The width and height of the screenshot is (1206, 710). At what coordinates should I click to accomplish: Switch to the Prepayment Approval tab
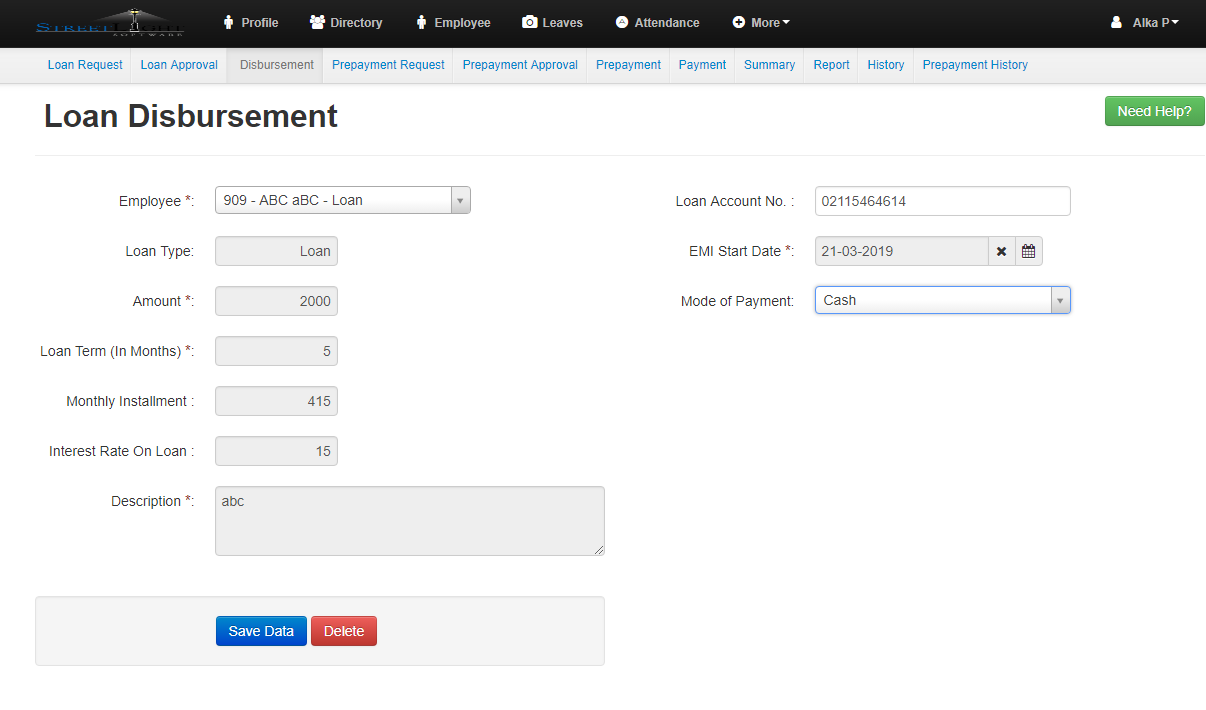click(x=520, y=65)
